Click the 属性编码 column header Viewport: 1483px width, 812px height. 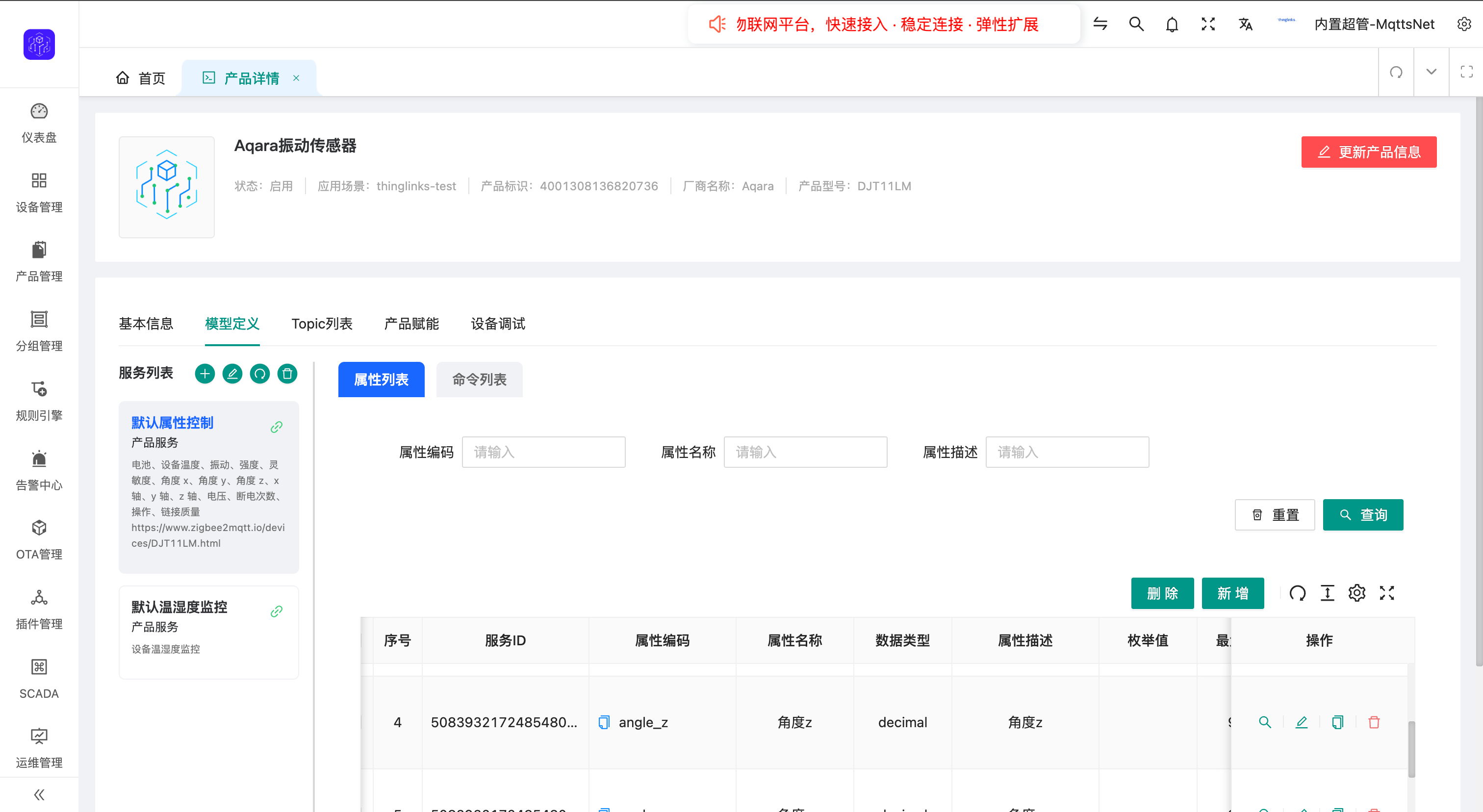point(662,640)
